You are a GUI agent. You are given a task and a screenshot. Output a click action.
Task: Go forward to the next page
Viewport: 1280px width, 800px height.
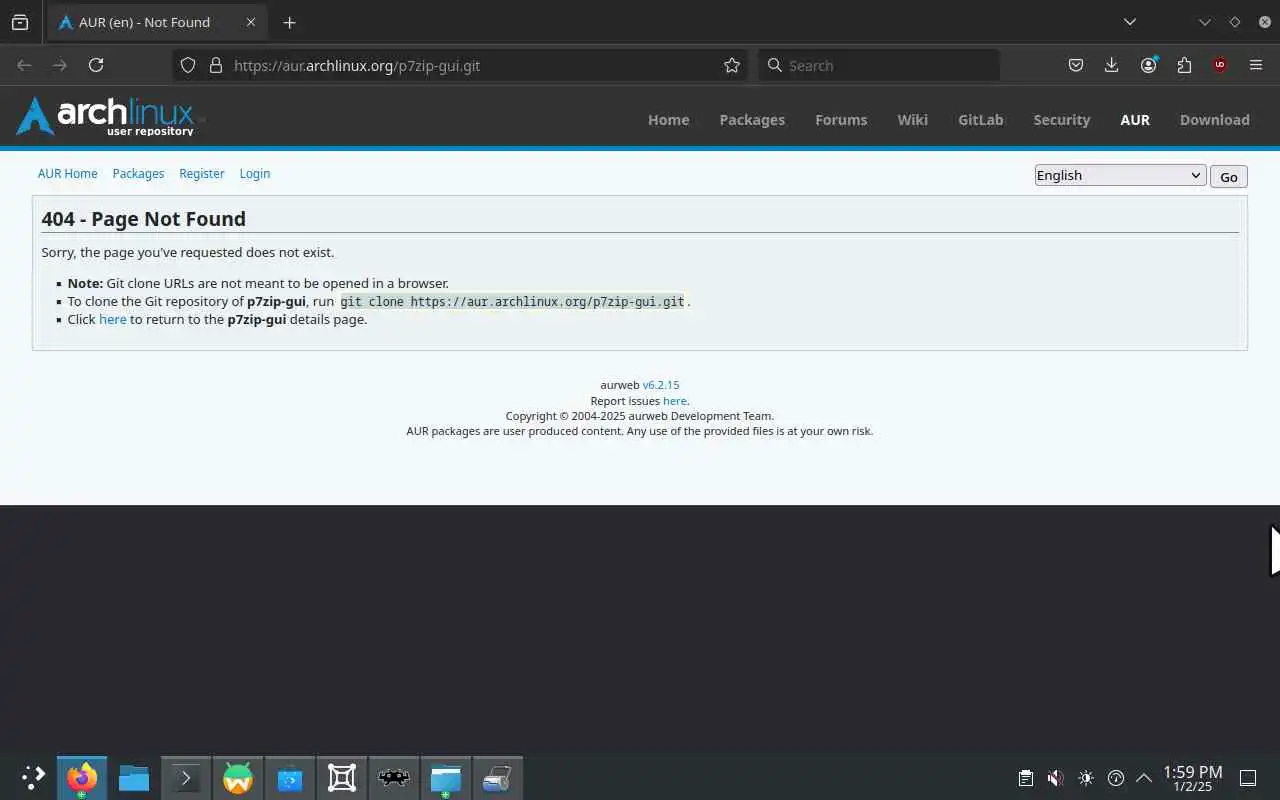tap(60, 65)
